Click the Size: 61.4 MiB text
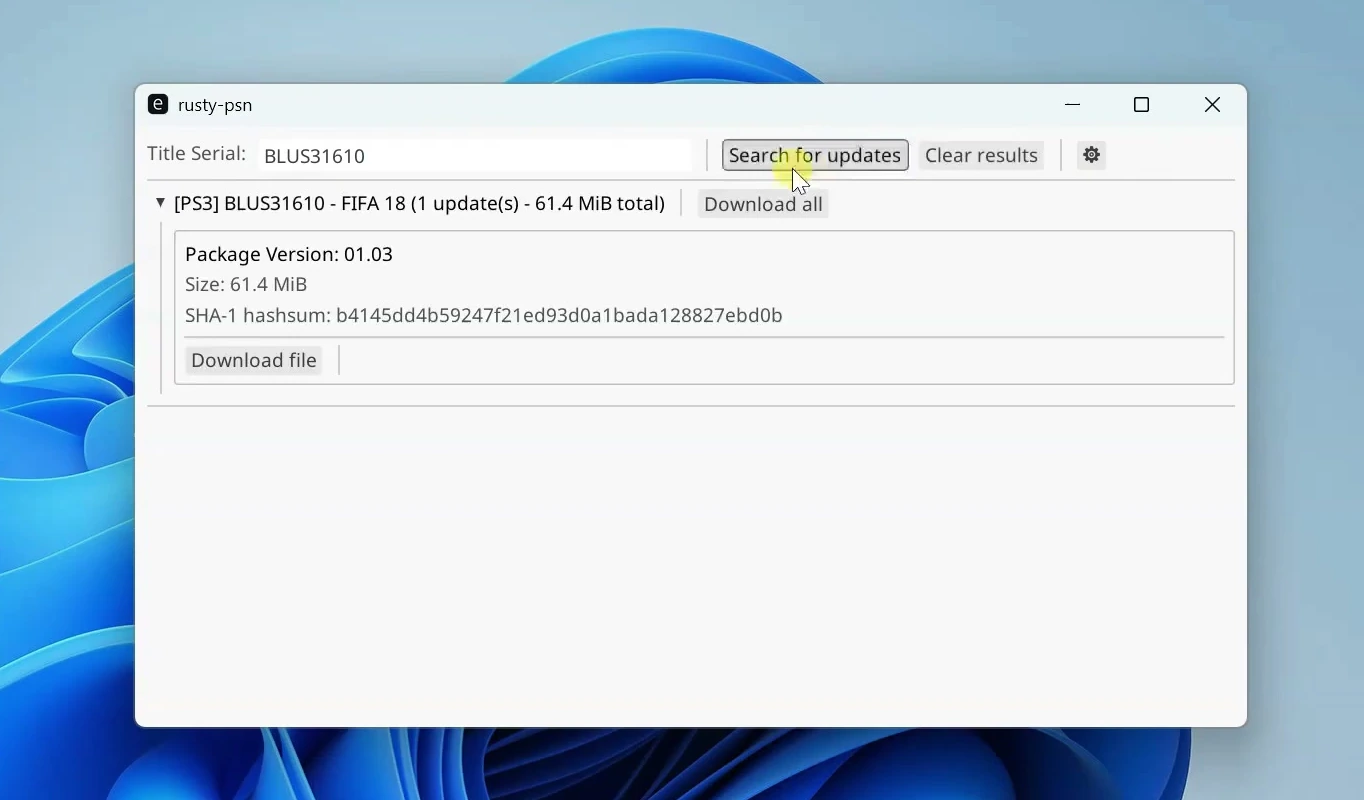The height and width of the screenshot is (800, 1364). [x=246, y=285]
